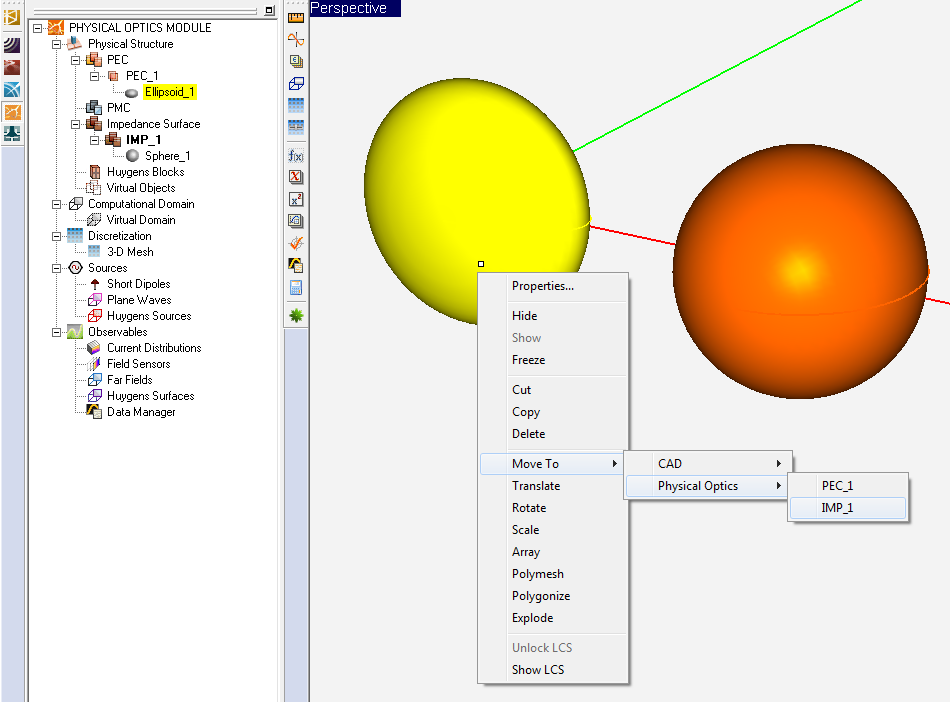
Task: Click the orange sine curve toolbar icon
Action: coord(296,39)
